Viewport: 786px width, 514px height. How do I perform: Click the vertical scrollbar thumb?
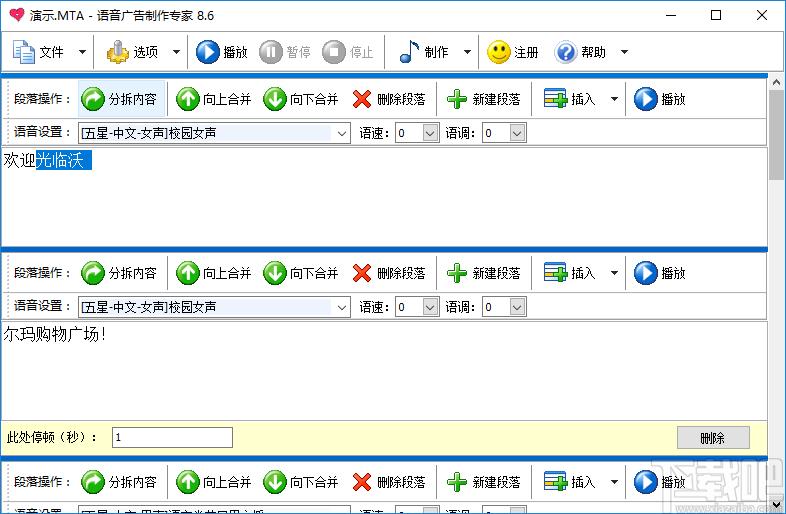tap(776, 134)
